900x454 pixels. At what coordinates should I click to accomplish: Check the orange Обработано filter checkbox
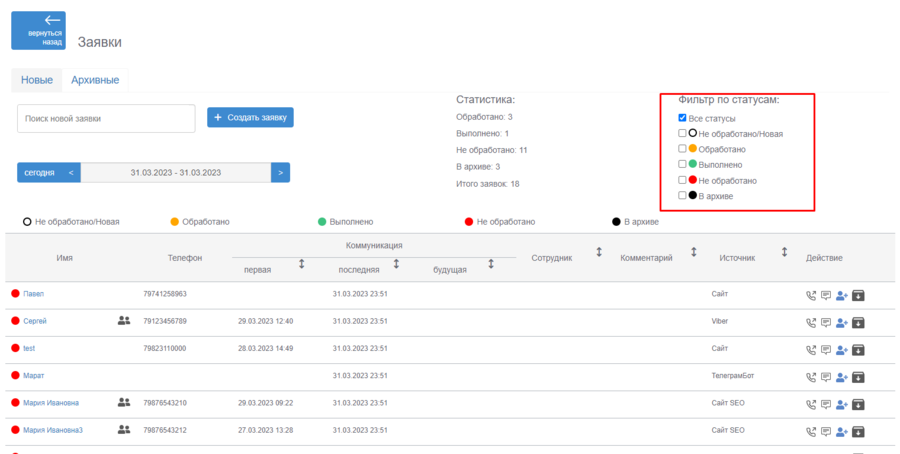coord(682,149)
